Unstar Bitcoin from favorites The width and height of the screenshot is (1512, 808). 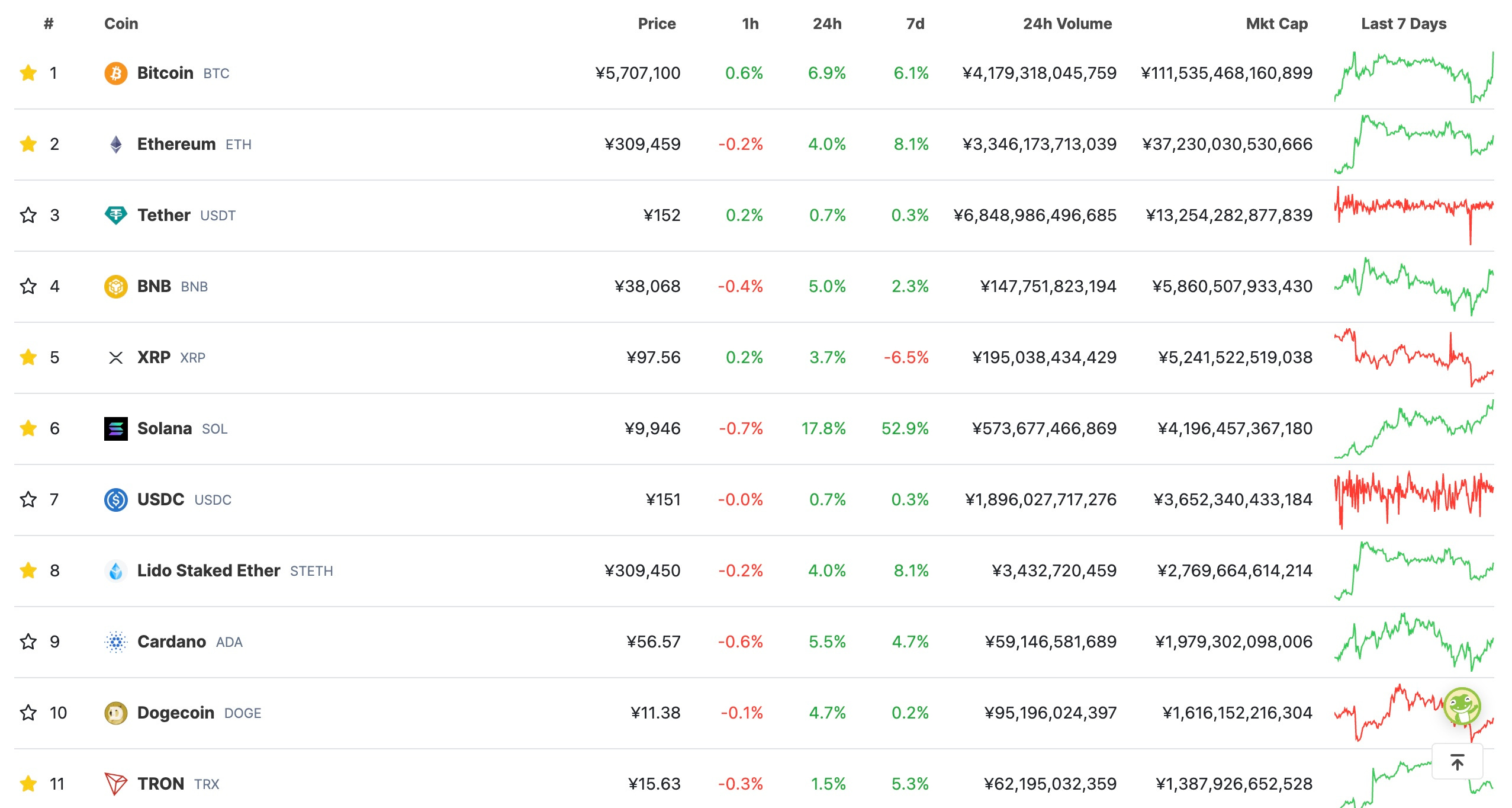(28, 73)
